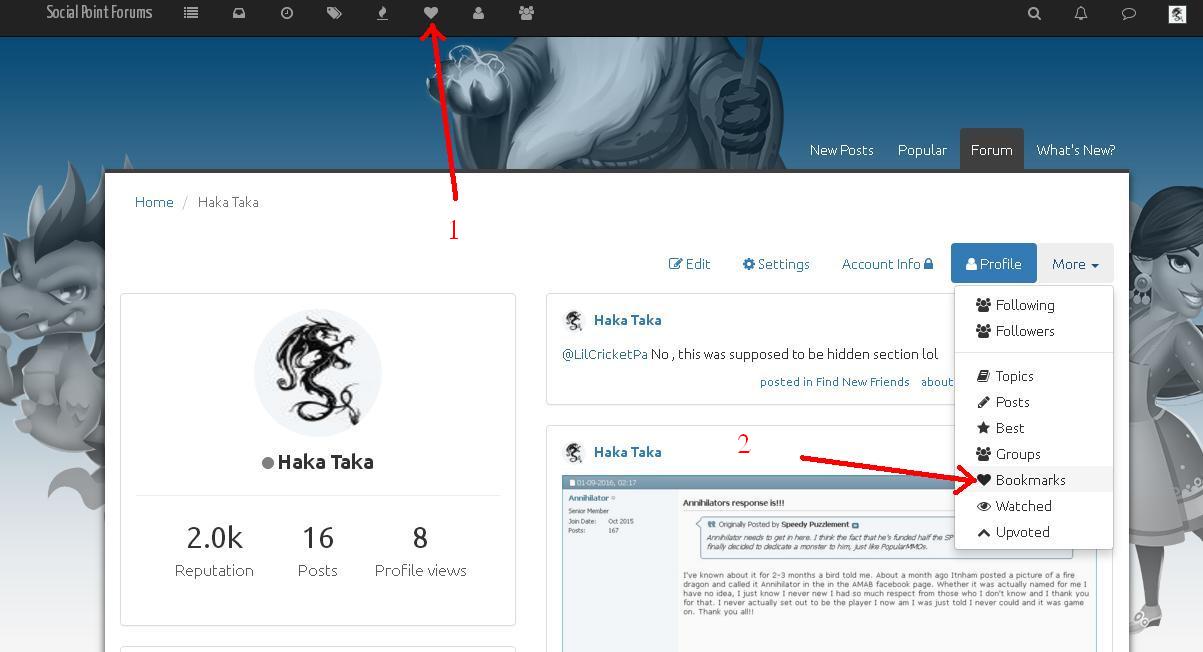1203x652 pixels.
Task: Open the tags icon in navbar
Action: [x=334, y=13]
